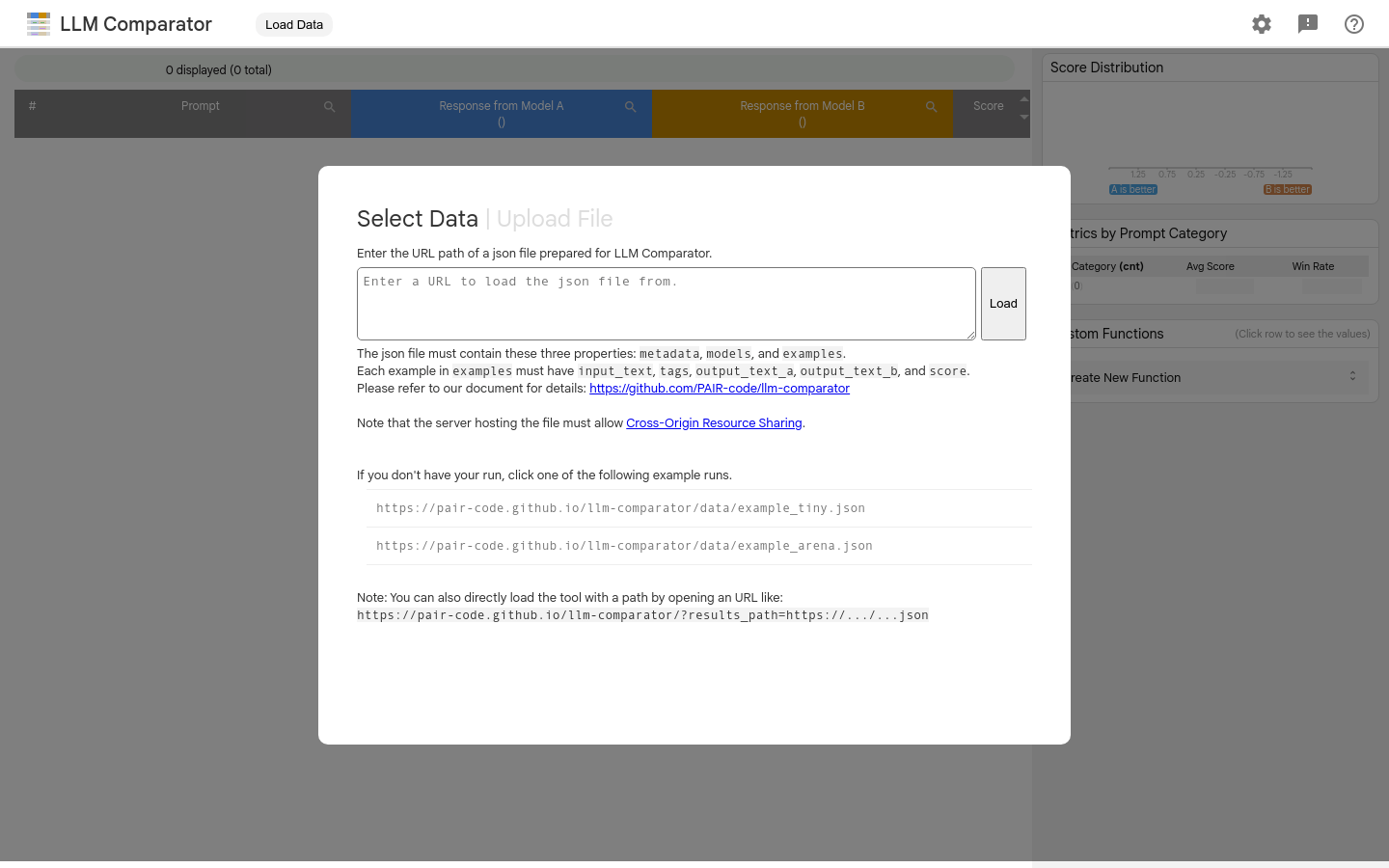Screen dimensions: 1389x868
Task: Click the Score Distribution panel title
Action: 1106,68
